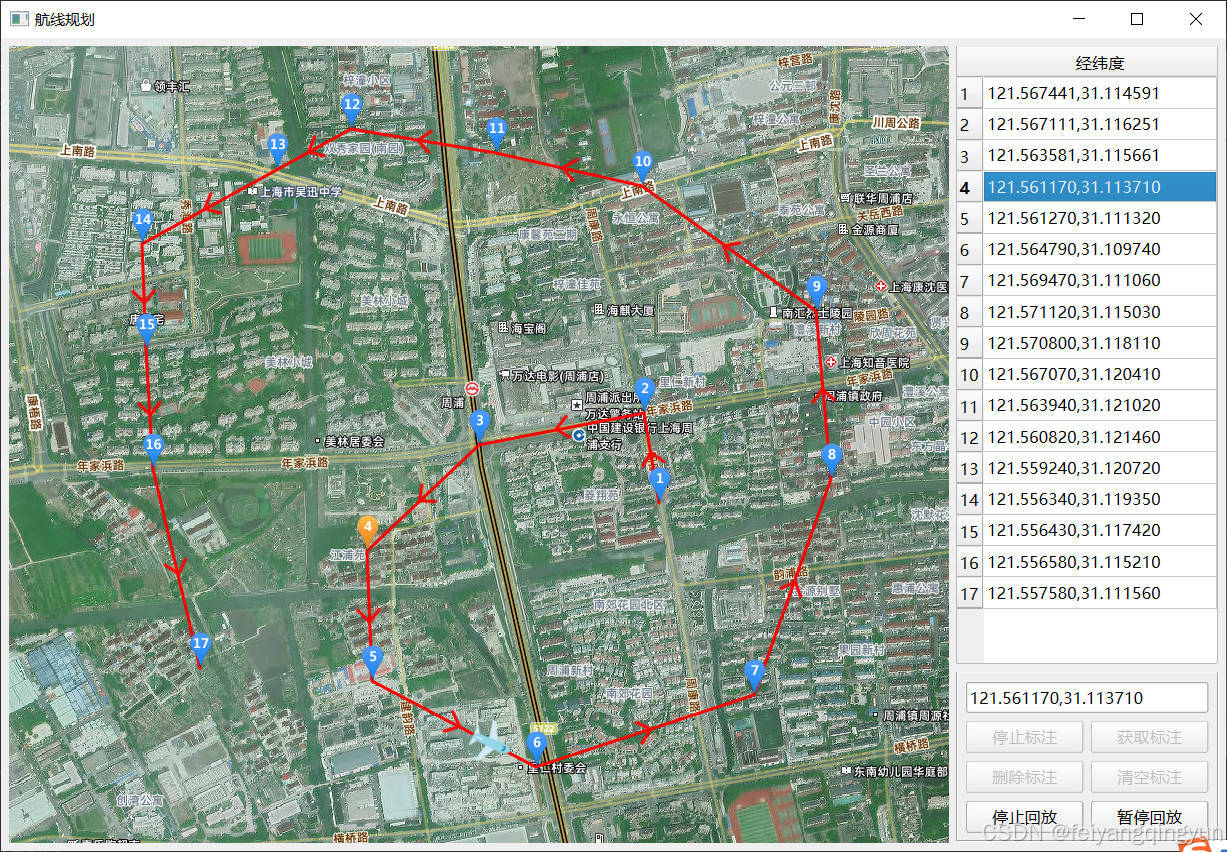Select waypoint marker 13 on map
The image size is (1227, 852).
[278, 148]
